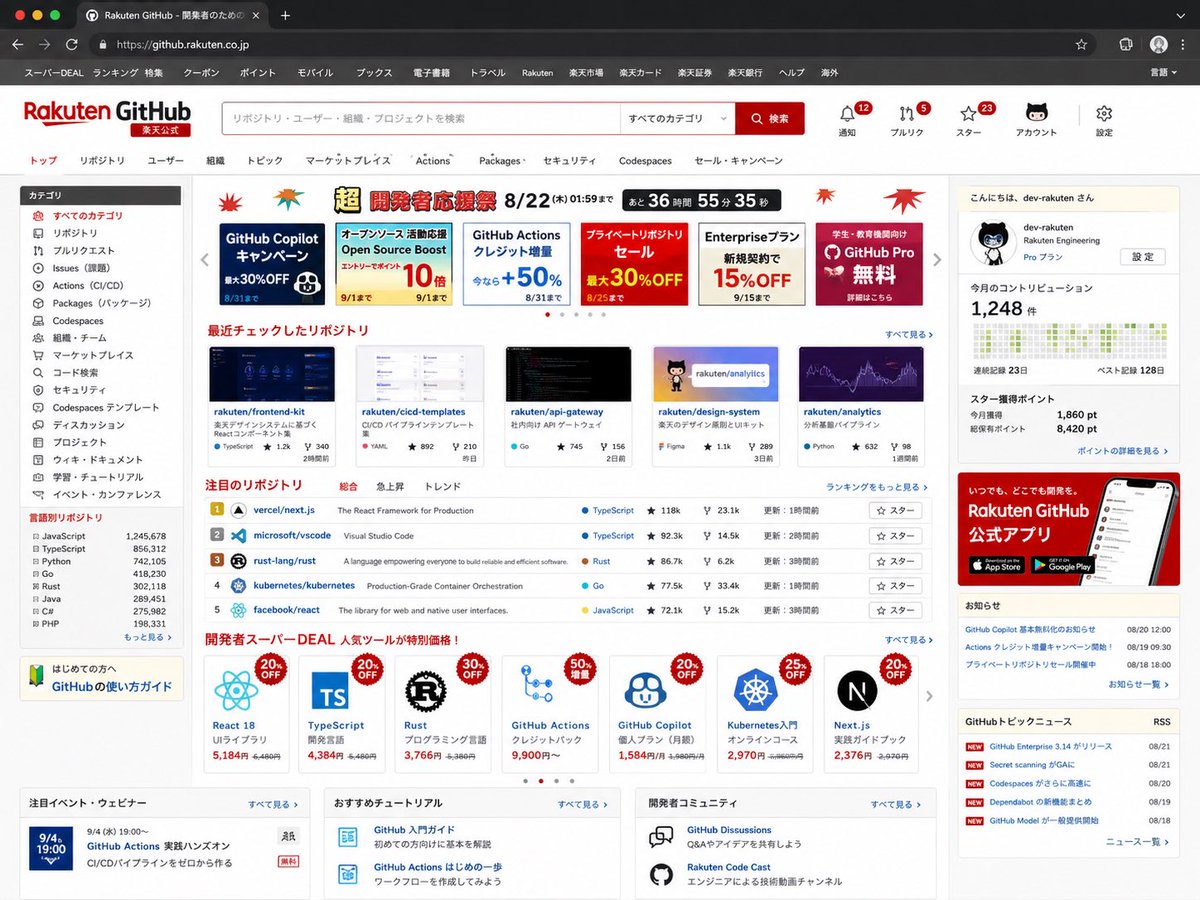Show next campaign banners with right arrow
1200x900 pixels.
(937, 260)
